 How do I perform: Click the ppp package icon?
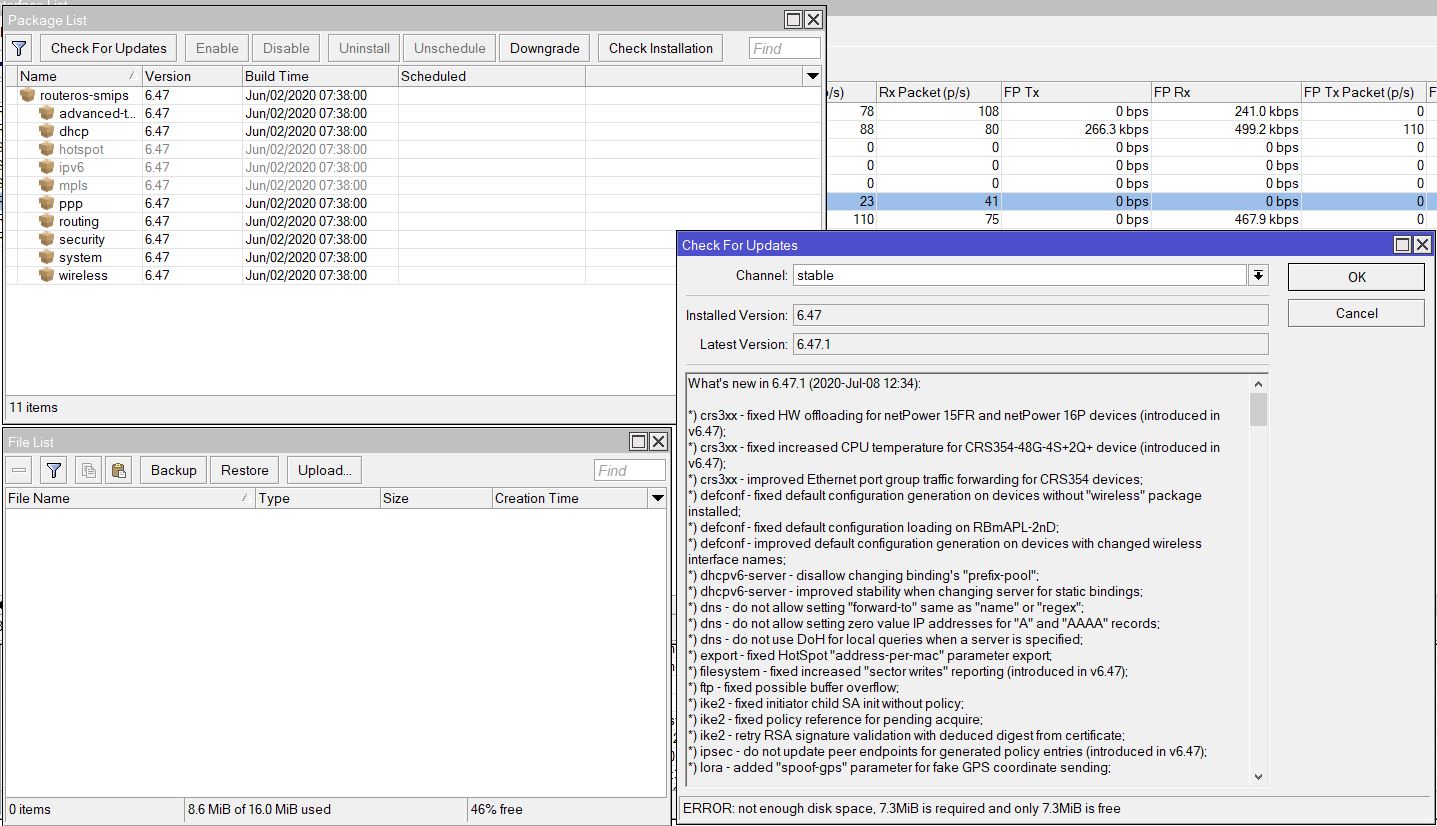(x=46, y=203)
